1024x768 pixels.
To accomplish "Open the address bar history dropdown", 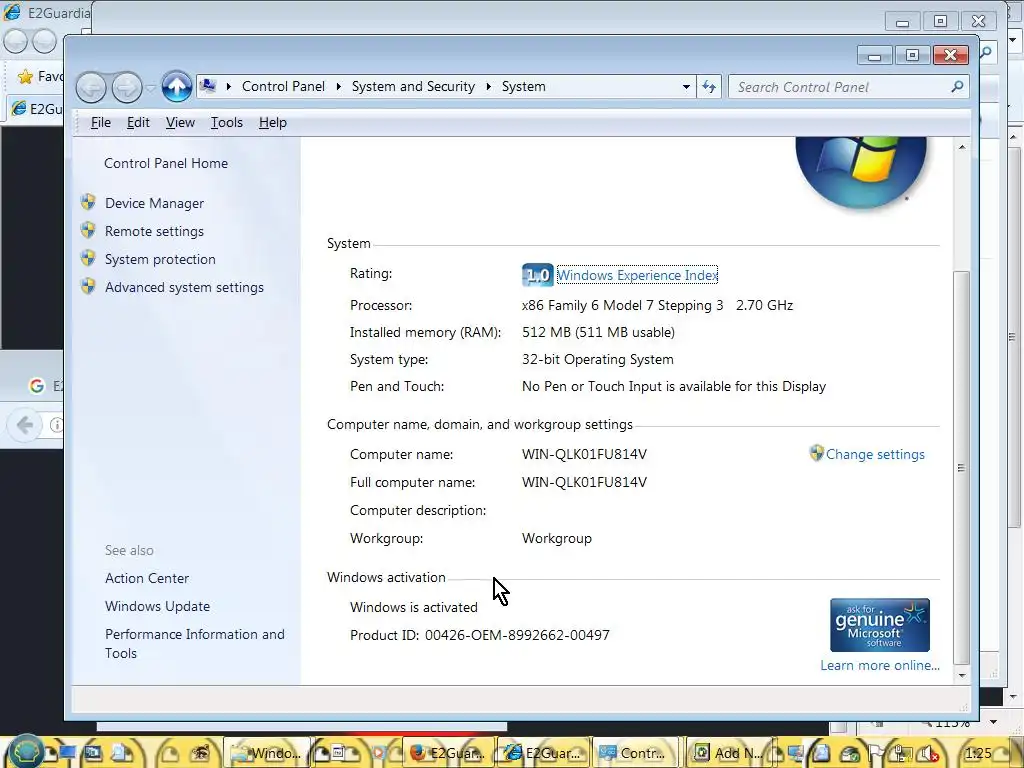I will tap(686, 87).
